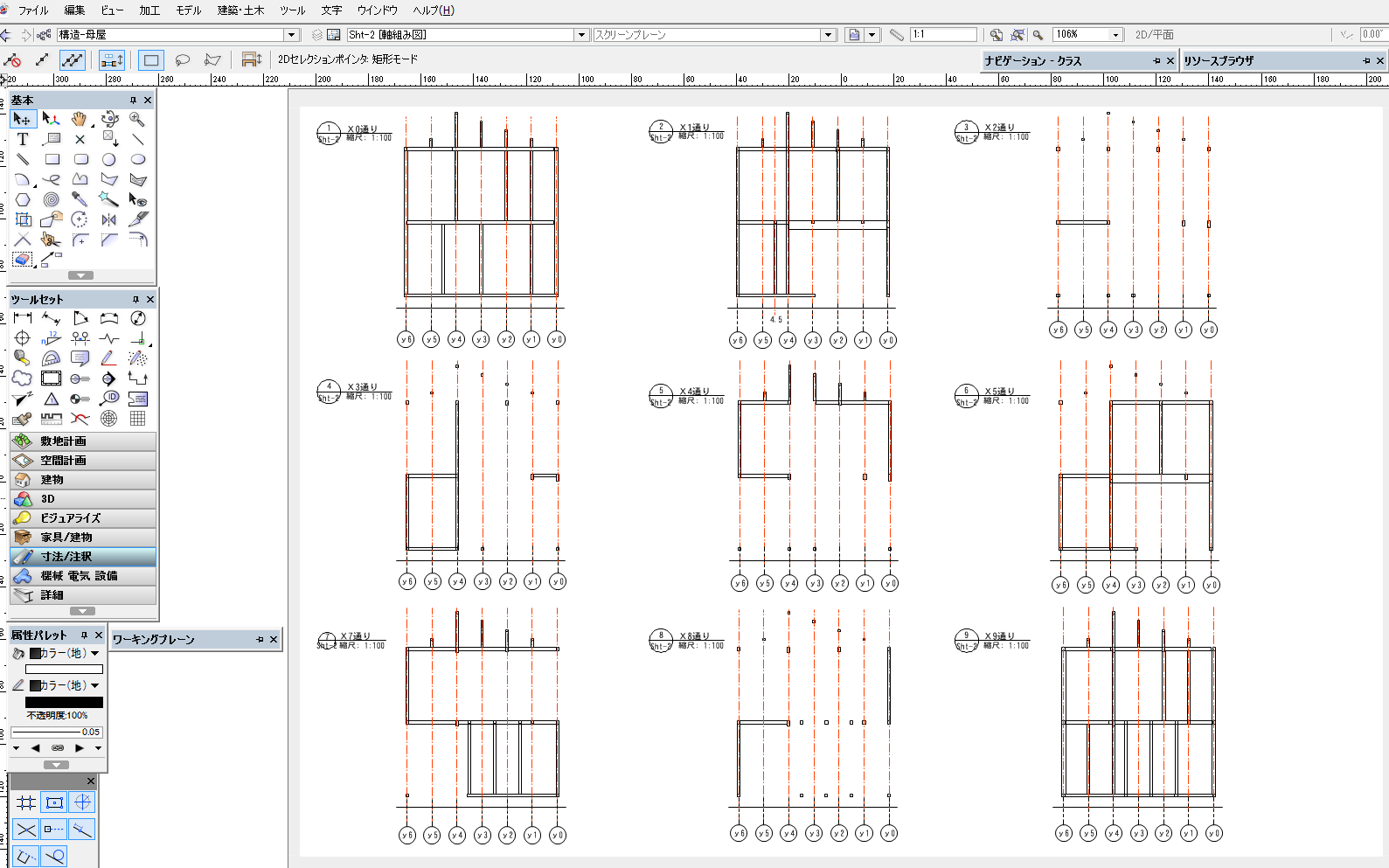Click the black pen color swatch
This screenshot has height=868, width=1389.
[x=64, y=702]
